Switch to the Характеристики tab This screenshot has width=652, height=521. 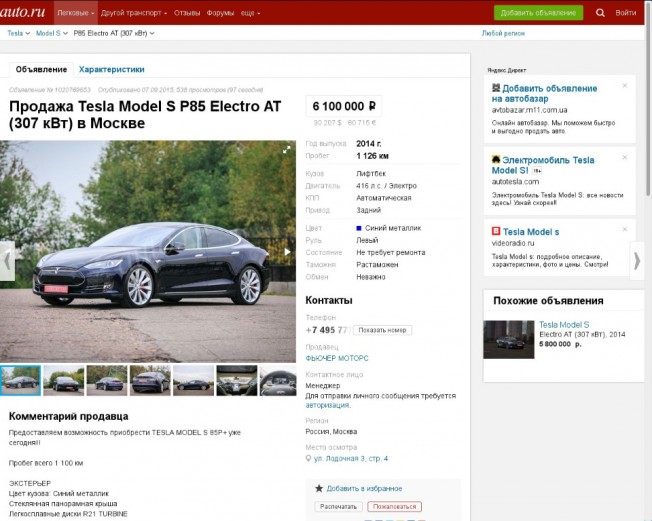[111, 69]
